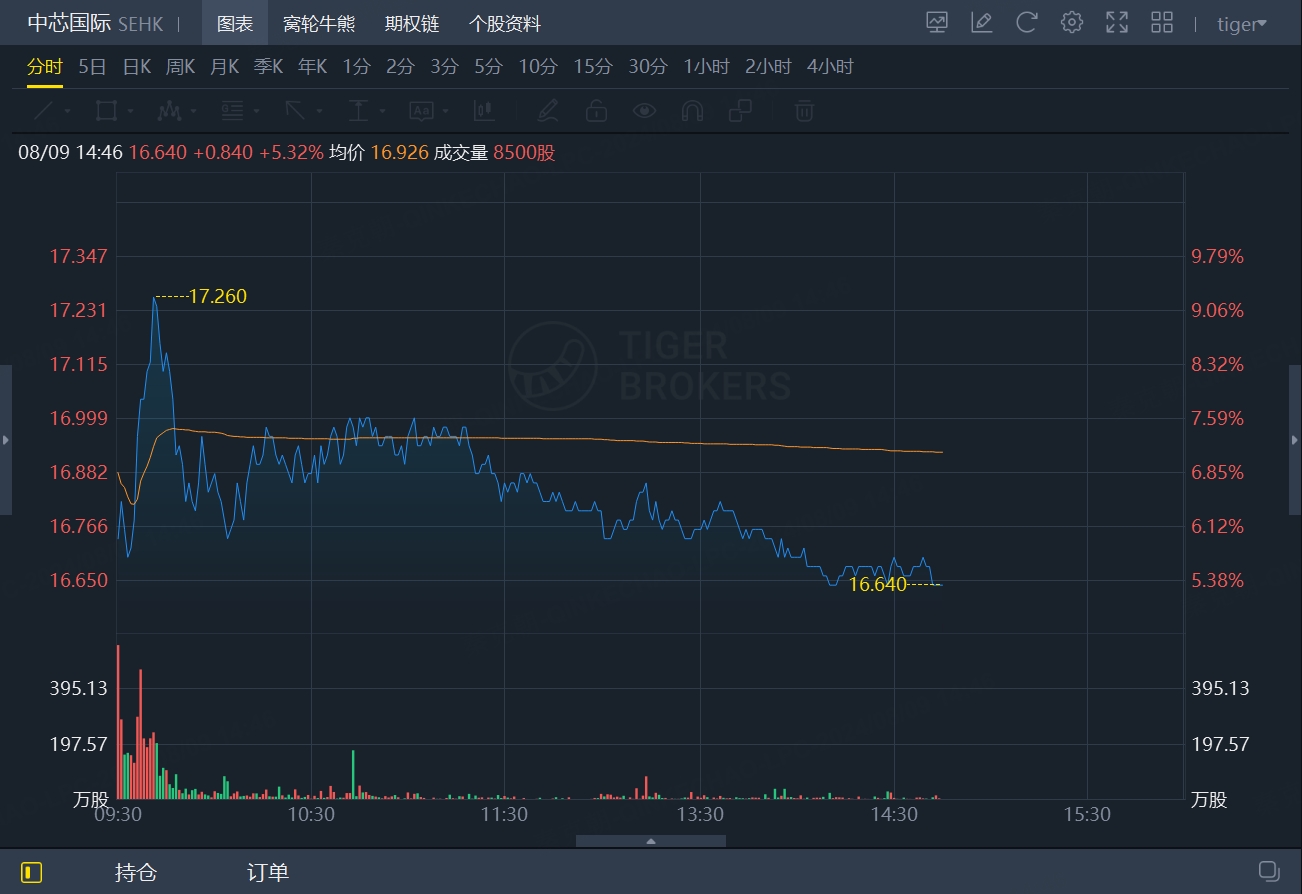Click the monitor chart icon in header
The width and height of the screenshot is (1302, 894).
pos(937,23)
